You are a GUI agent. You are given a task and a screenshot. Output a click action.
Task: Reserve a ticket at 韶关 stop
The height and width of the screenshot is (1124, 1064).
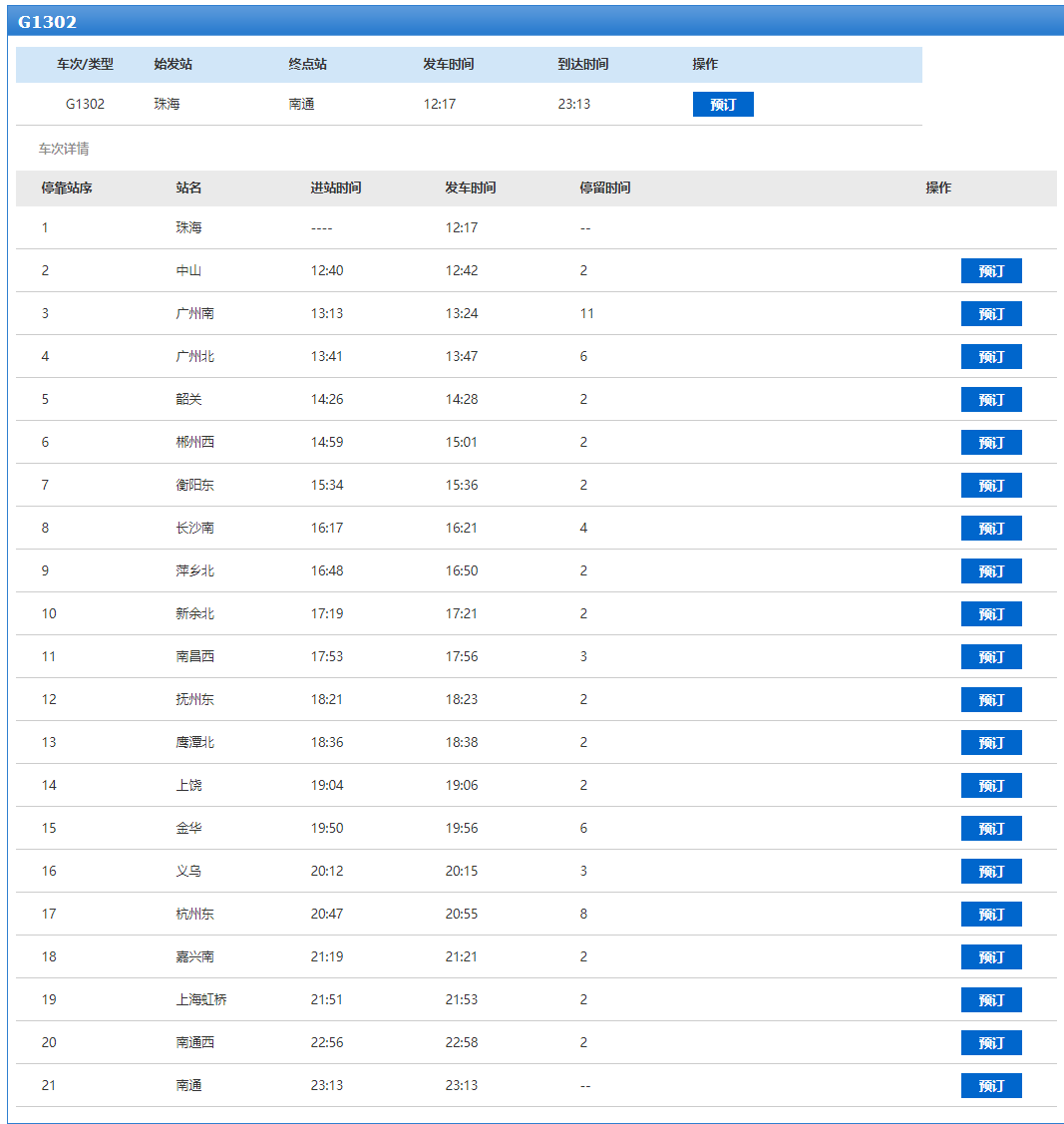[990, 400]
